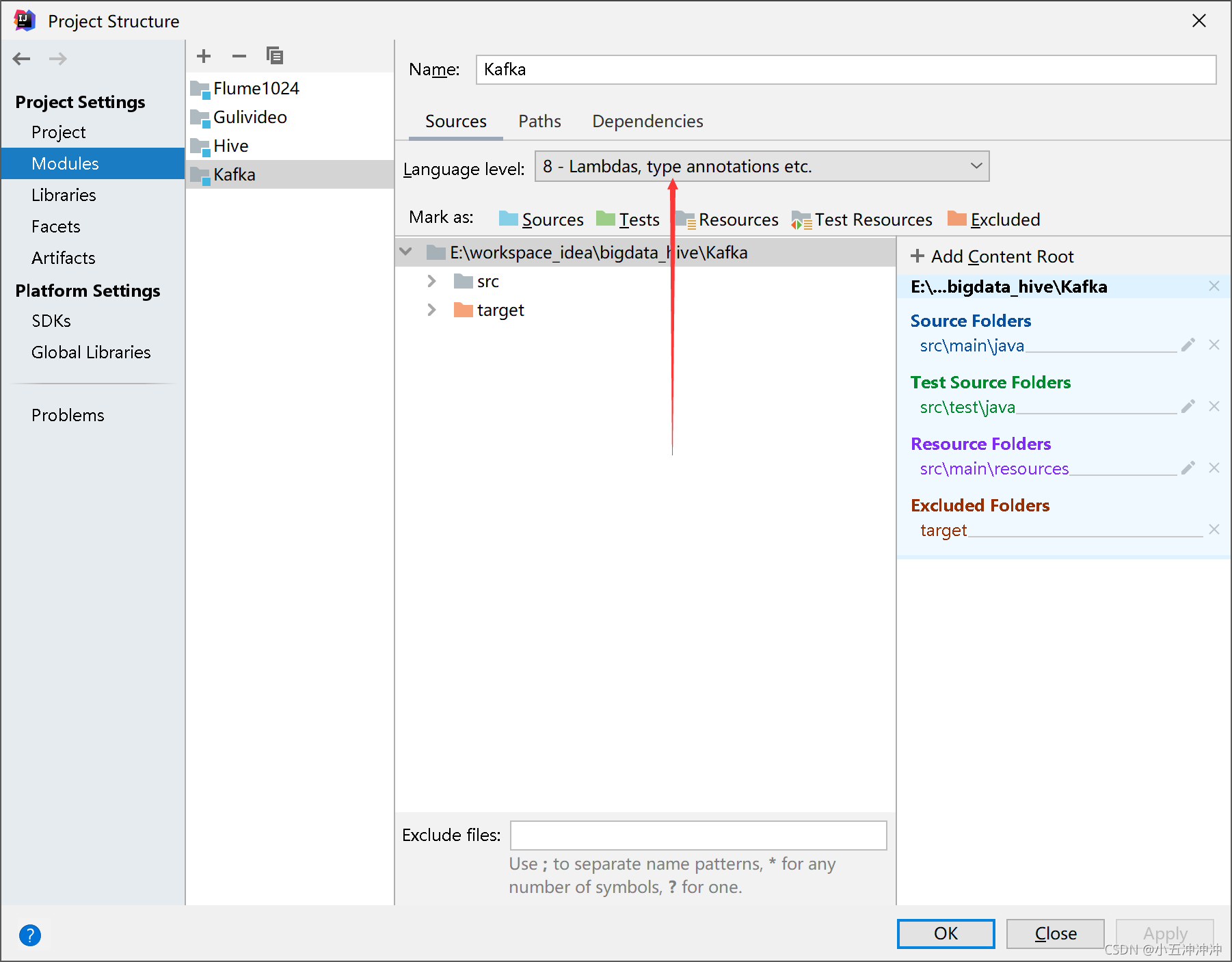Viewport: 1232px width, 962px height.
Task: Select the Kafka module
Action: [x=290, y=174]
